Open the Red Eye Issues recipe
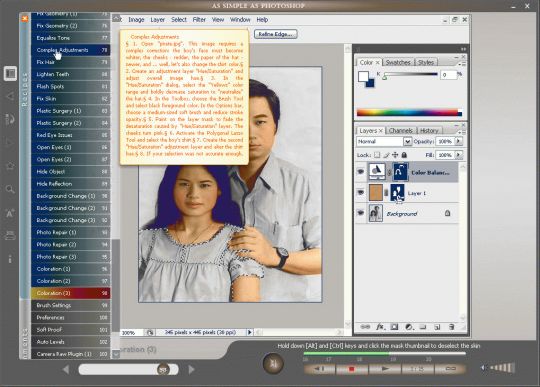The width and height of the screenshot is (540, 387). 71,135
